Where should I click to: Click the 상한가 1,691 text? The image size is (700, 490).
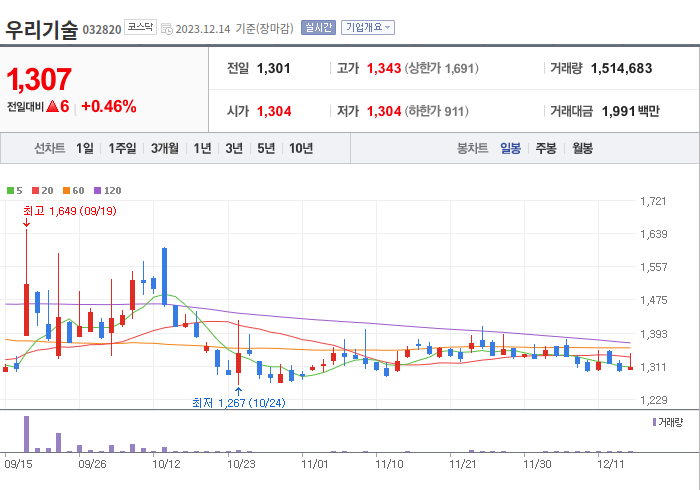tap(442, 68)
